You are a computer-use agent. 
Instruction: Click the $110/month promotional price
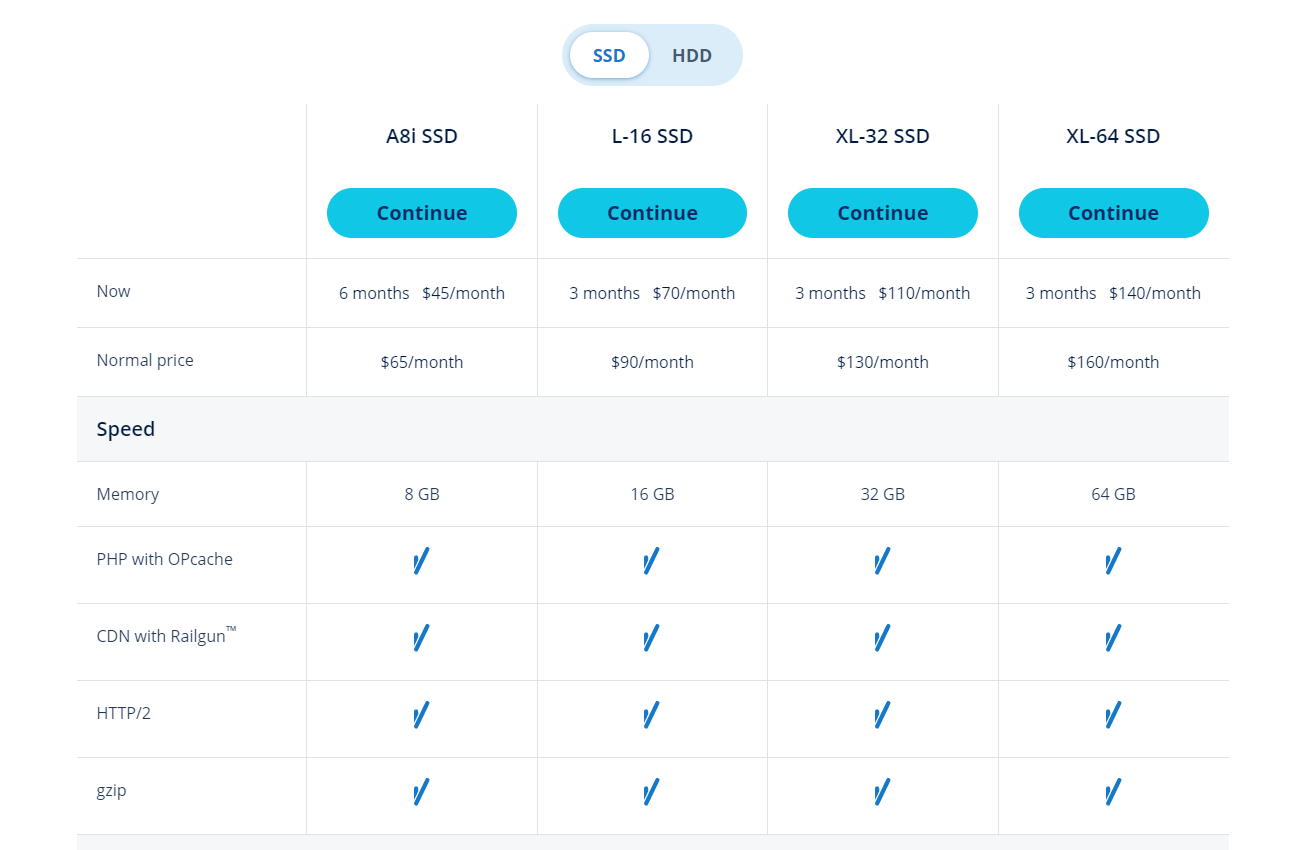click(924, 293)
